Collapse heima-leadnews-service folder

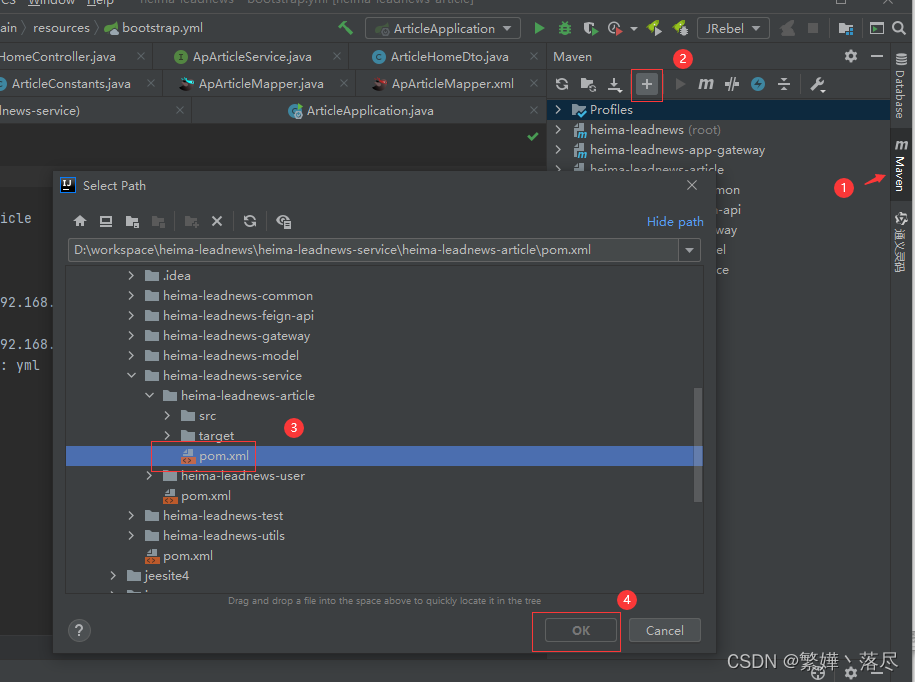coord(131,376)
